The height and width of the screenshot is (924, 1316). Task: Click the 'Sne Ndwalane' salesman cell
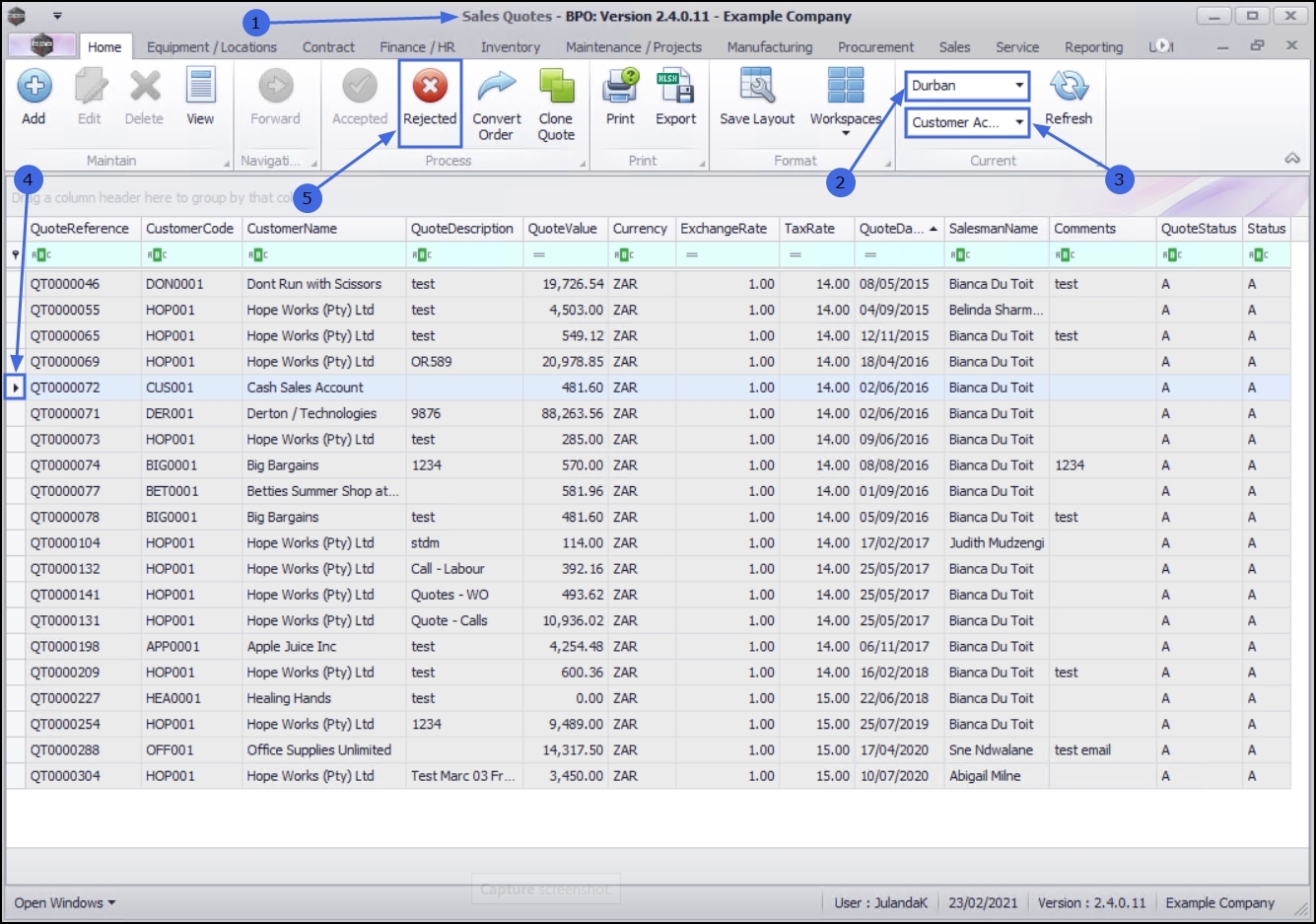[x=997, y=750]
